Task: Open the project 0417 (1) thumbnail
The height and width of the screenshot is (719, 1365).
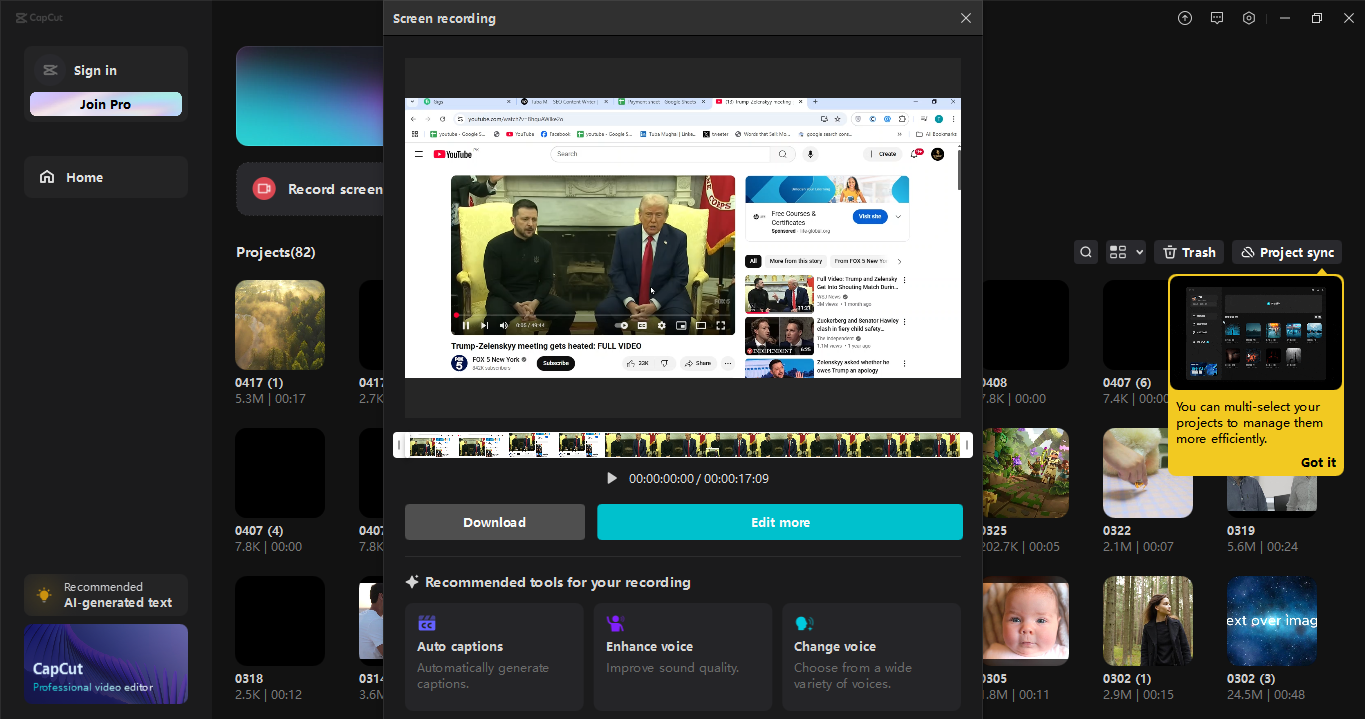Action: pyautogui.click(x=279, y=324)
